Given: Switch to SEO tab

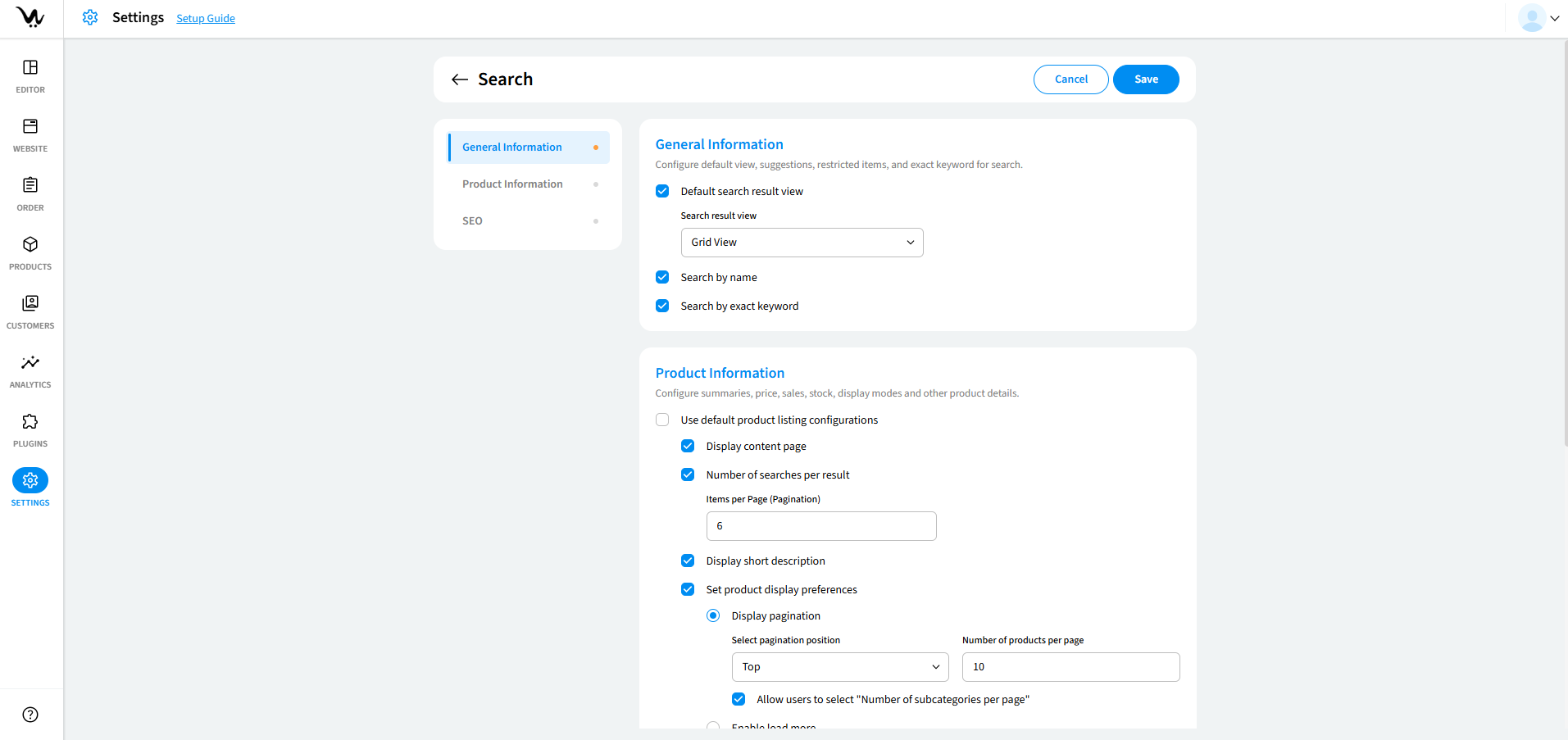Looking at the screenshot, I should click(x=472, y=221).
